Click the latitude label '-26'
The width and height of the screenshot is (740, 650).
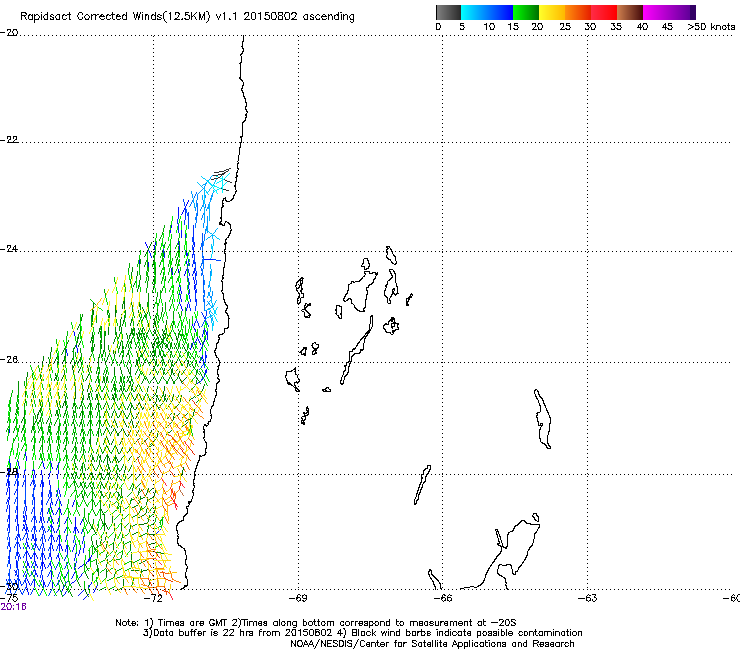9,360
